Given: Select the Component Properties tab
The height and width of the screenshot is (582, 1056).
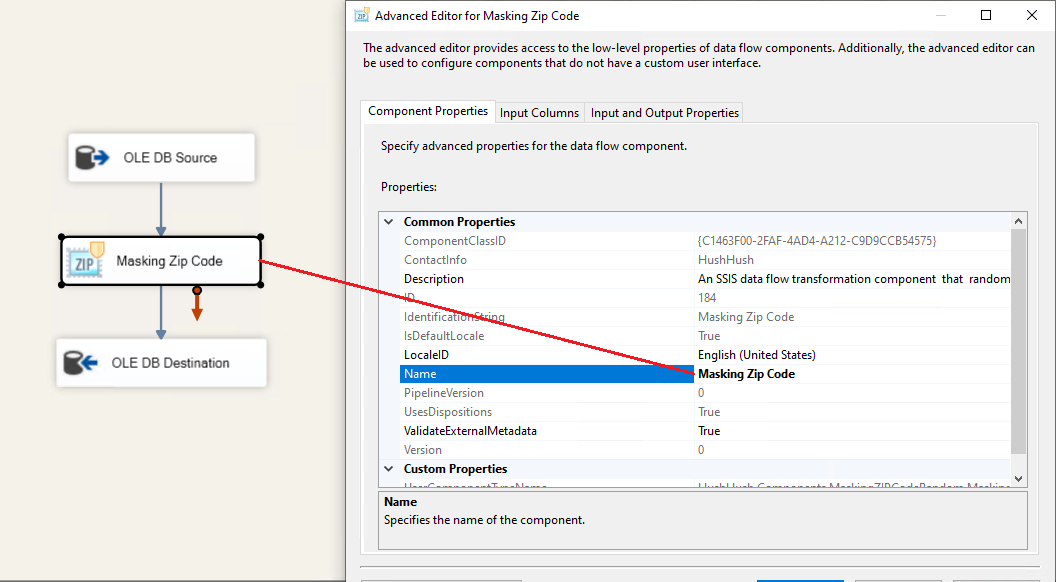Looking at the screenshot, I should [428, 112].
